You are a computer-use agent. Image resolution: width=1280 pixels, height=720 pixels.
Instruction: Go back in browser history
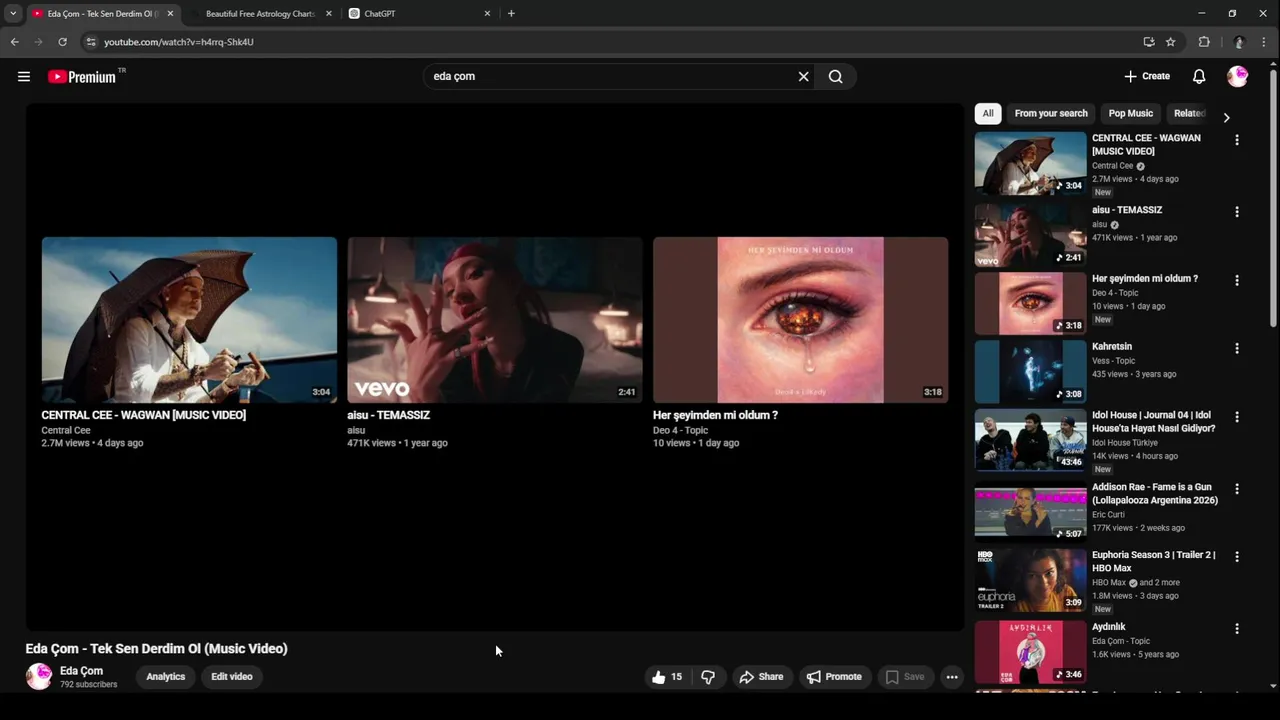click(x=14, y=42)
